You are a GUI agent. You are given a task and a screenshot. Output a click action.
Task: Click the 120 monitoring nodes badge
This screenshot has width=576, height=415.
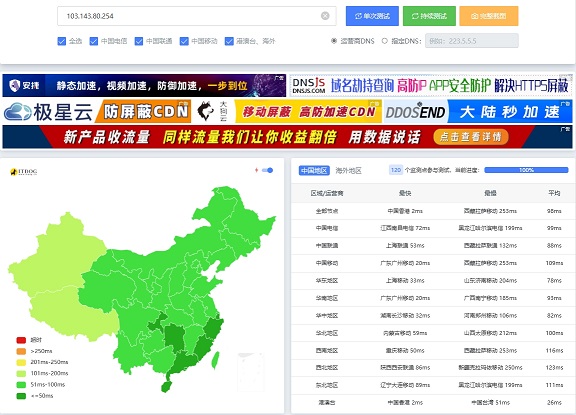coord(396,170)
